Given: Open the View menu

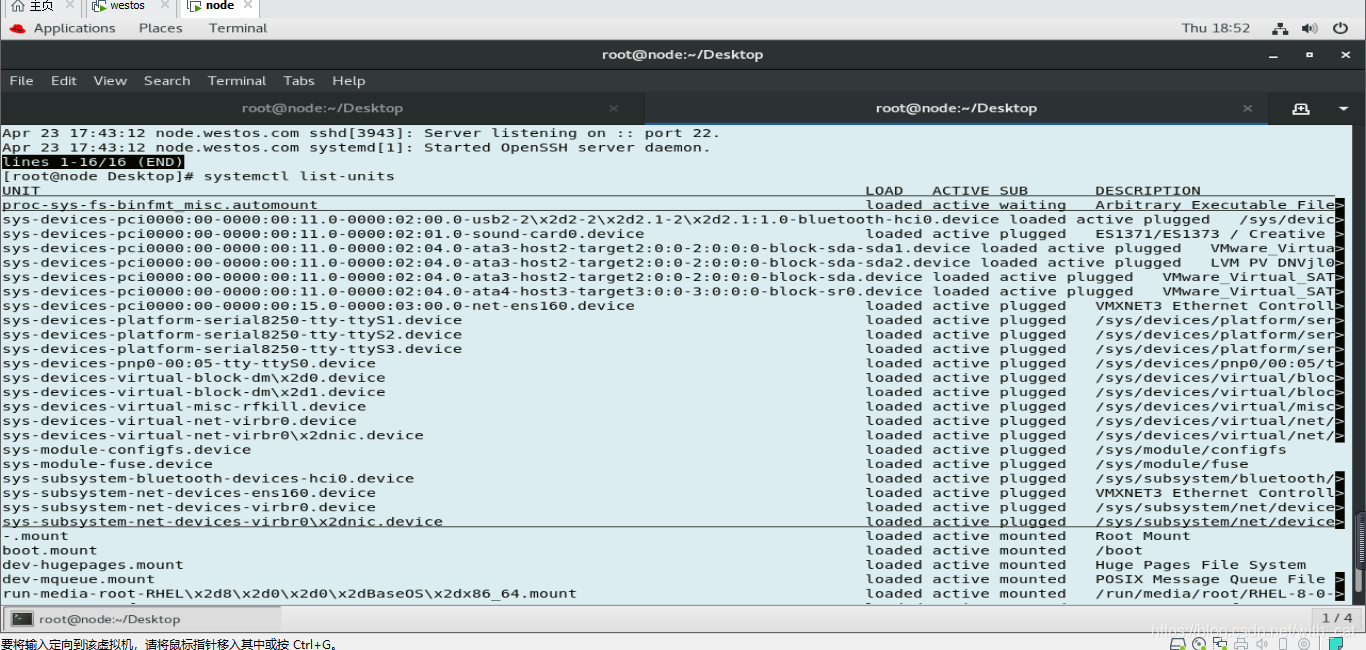Looking at the screenshot, I should point(110,80).
